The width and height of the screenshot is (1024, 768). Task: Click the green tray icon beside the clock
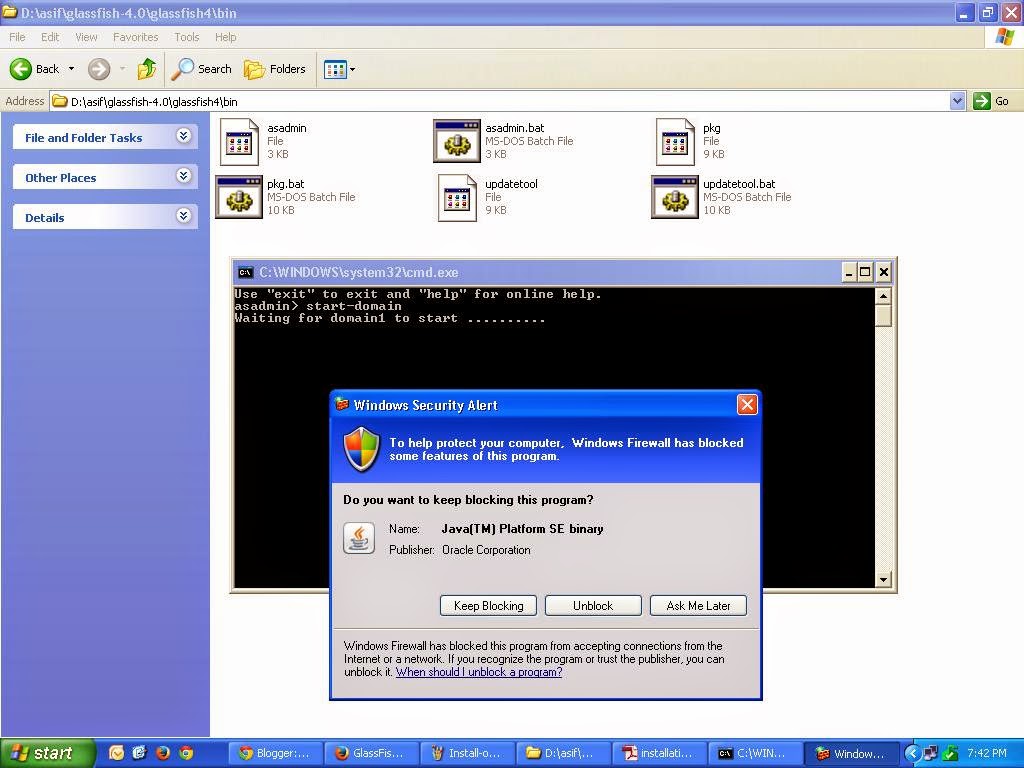(950, 754)
